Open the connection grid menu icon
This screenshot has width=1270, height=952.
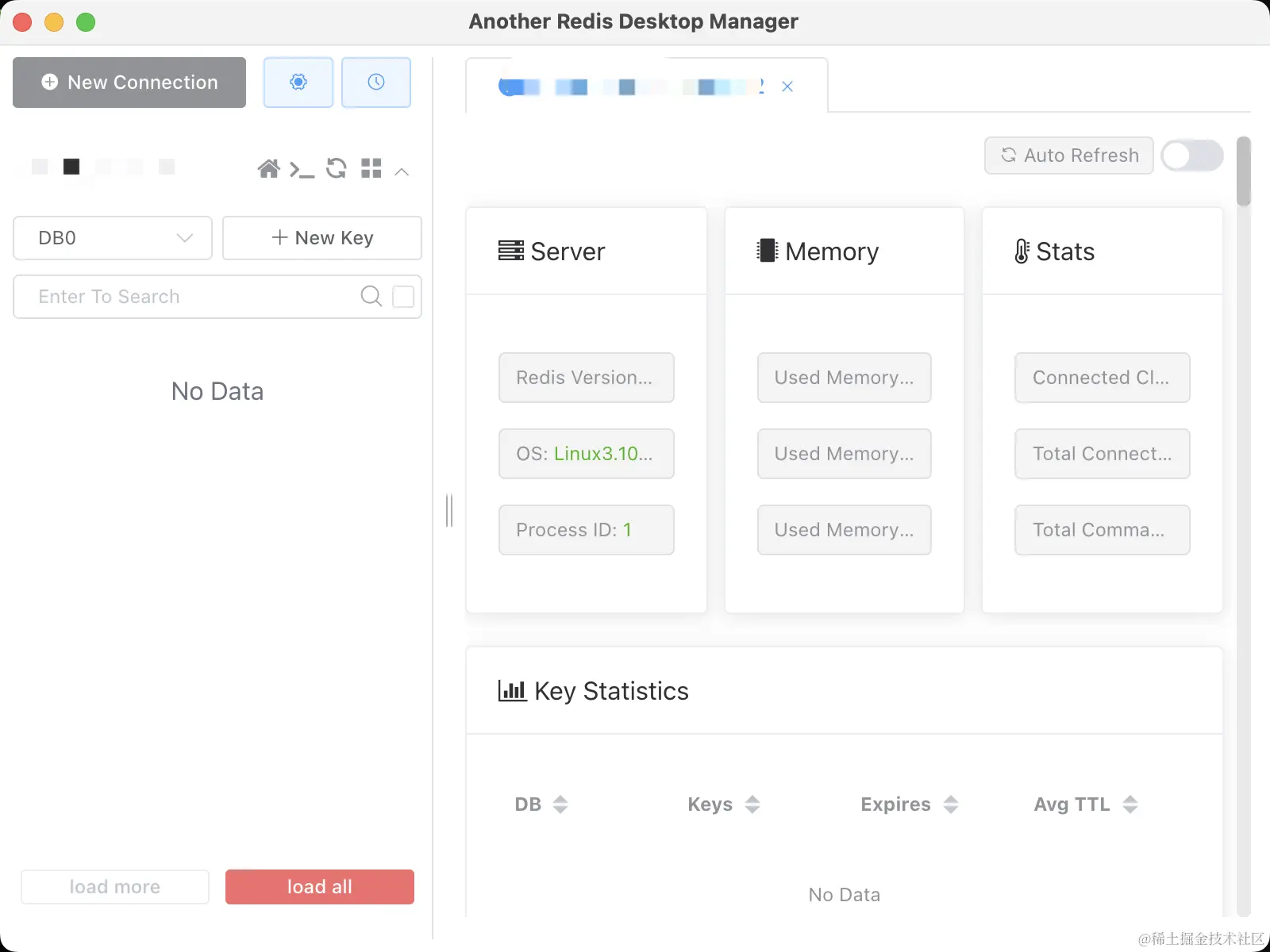pyautogui.click(x=371, y=168)
